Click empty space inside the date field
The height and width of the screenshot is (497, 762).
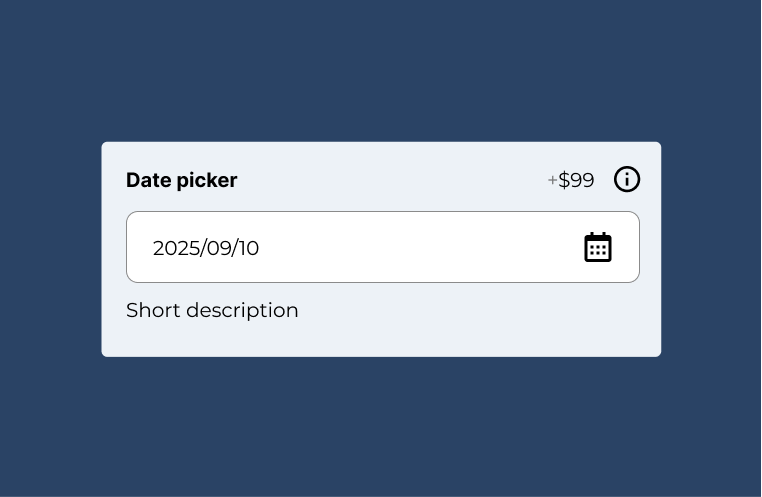(x=420, y=247)
